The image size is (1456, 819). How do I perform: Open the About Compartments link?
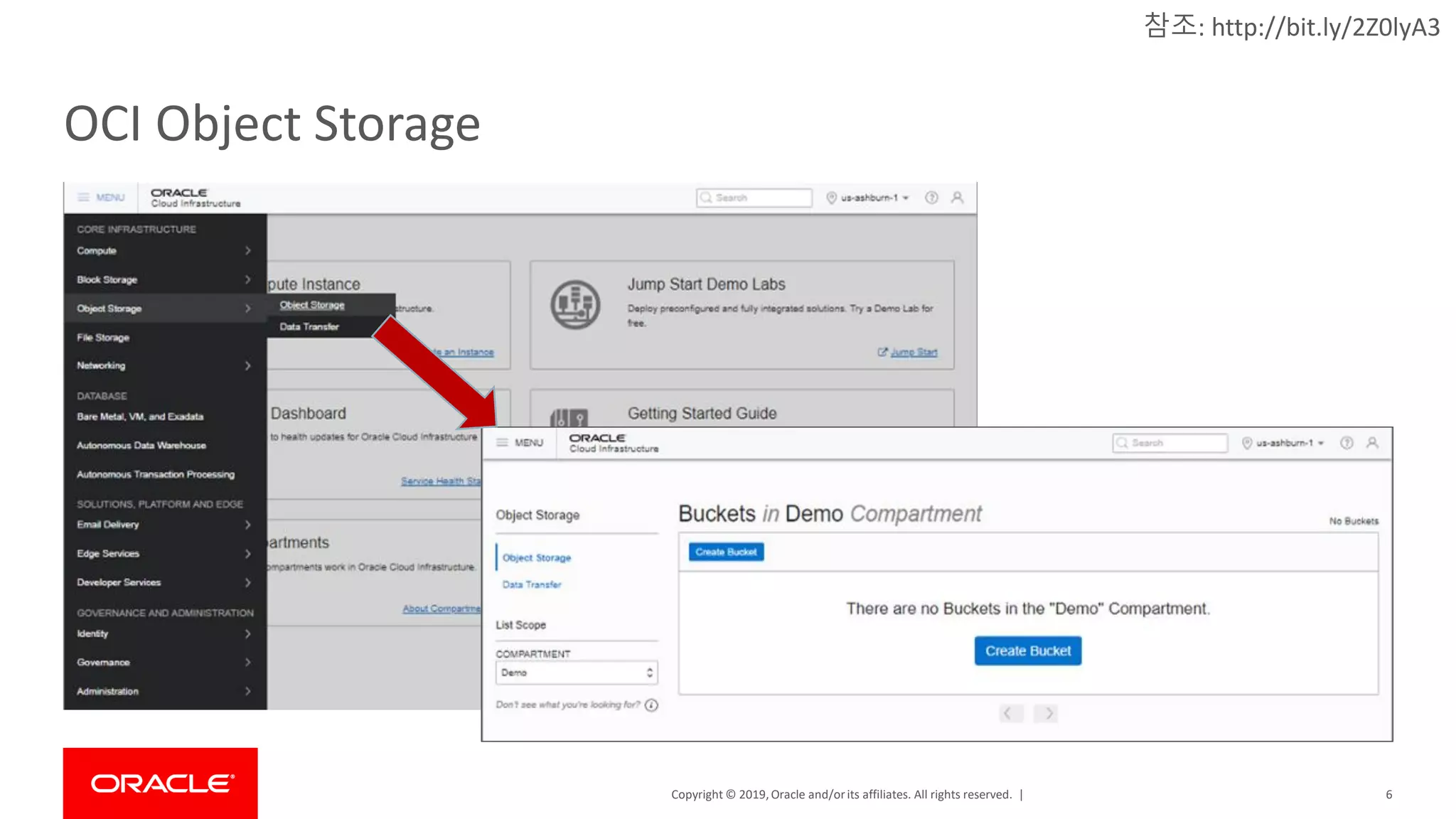pyautogui.click(x=441, y=609)
